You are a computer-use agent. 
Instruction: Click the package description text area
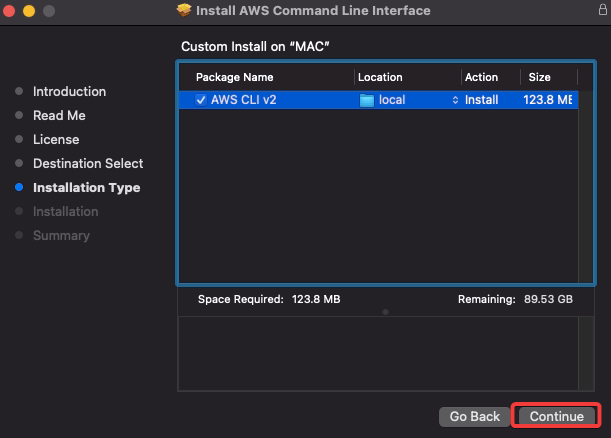tap(378, 353)
